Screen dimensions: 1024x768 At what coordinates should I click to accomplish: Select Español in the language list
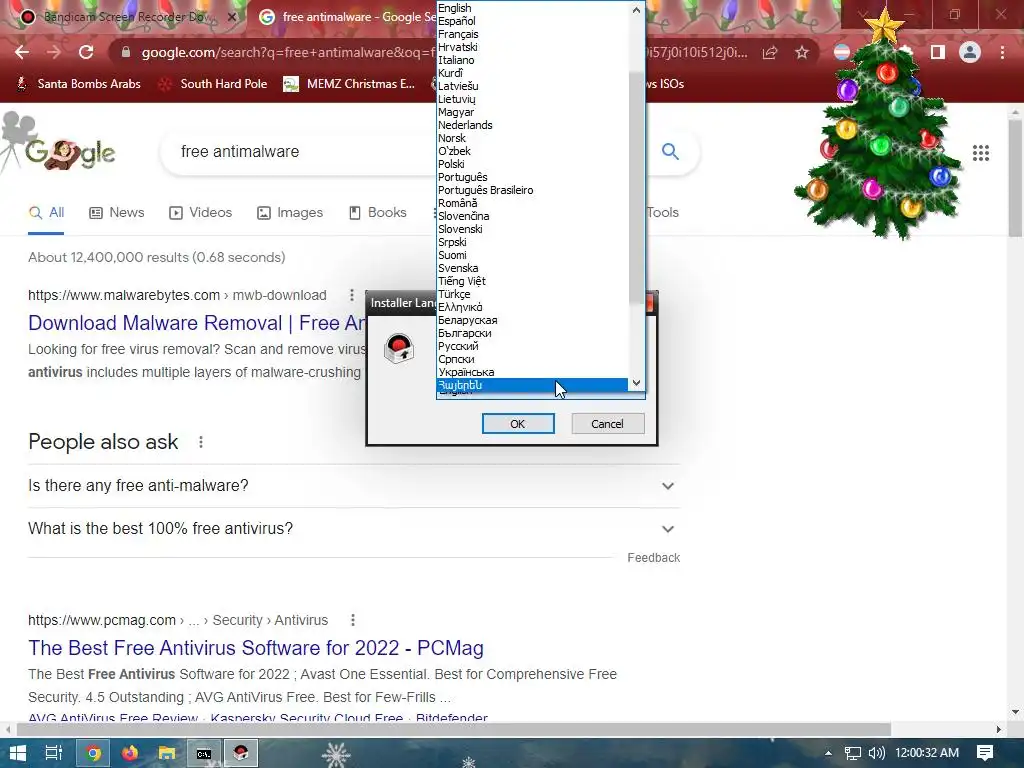click(533, 21)
